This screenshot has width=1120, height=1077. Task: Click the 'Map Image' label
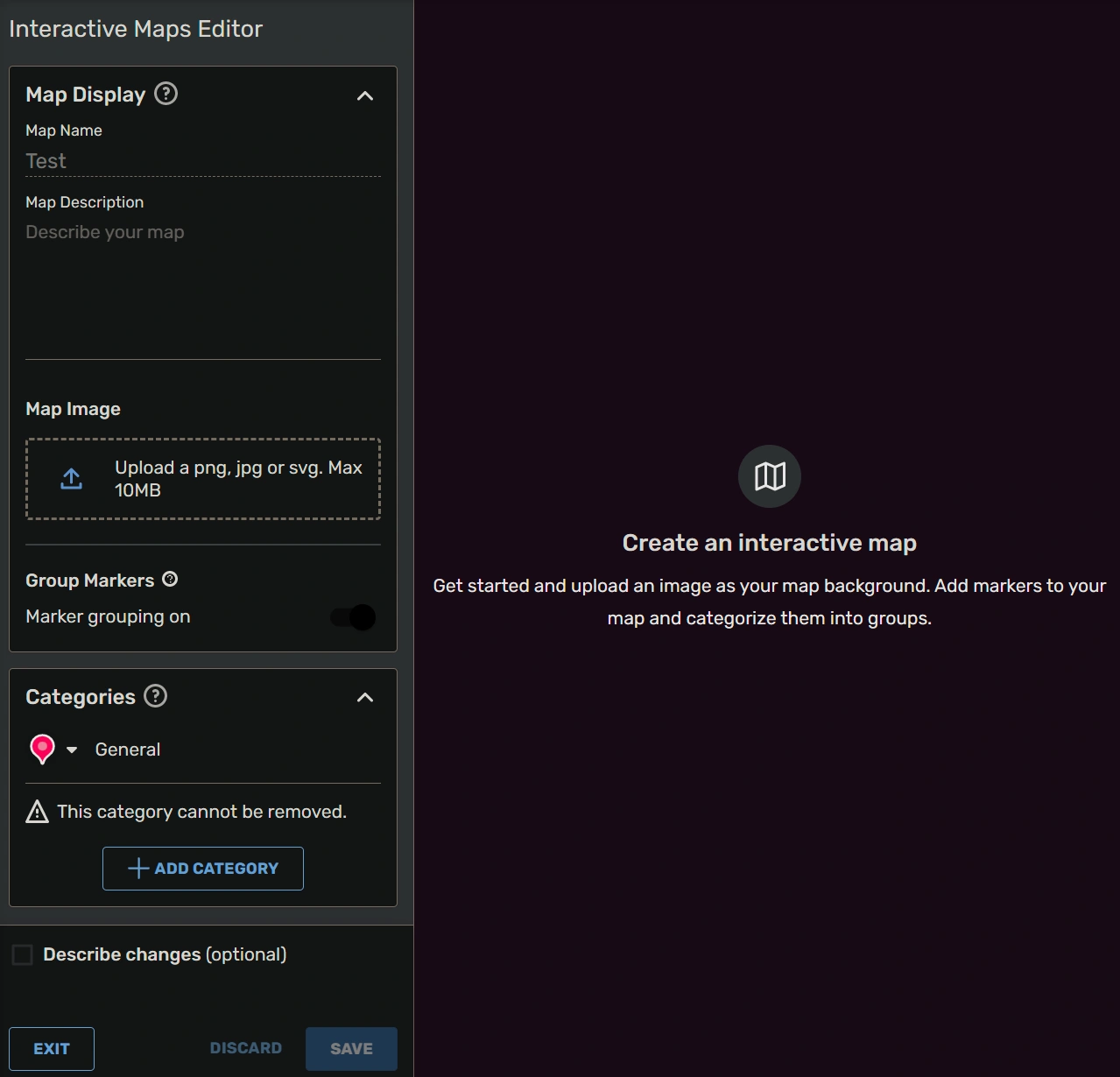click(73, 409)
